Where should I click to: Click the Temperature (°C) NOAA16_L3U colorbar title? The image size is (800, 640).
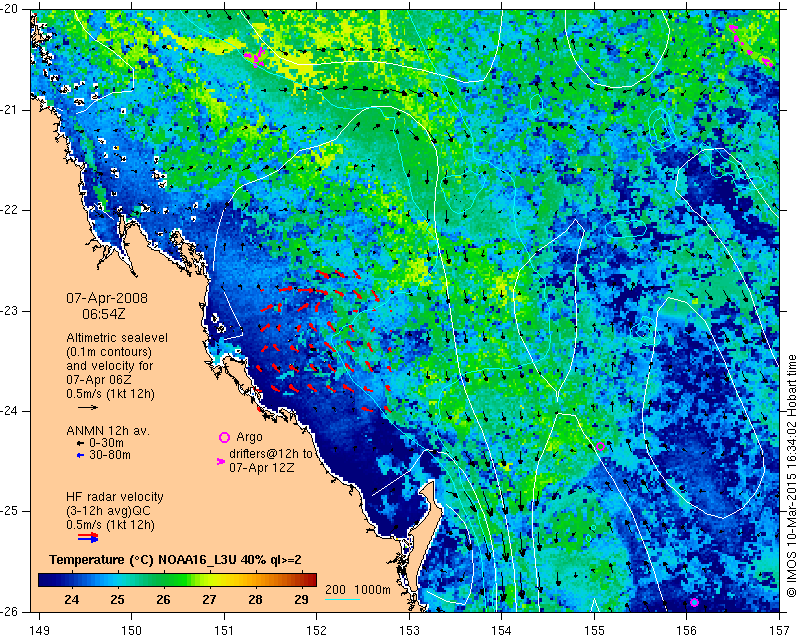point(175,560)
